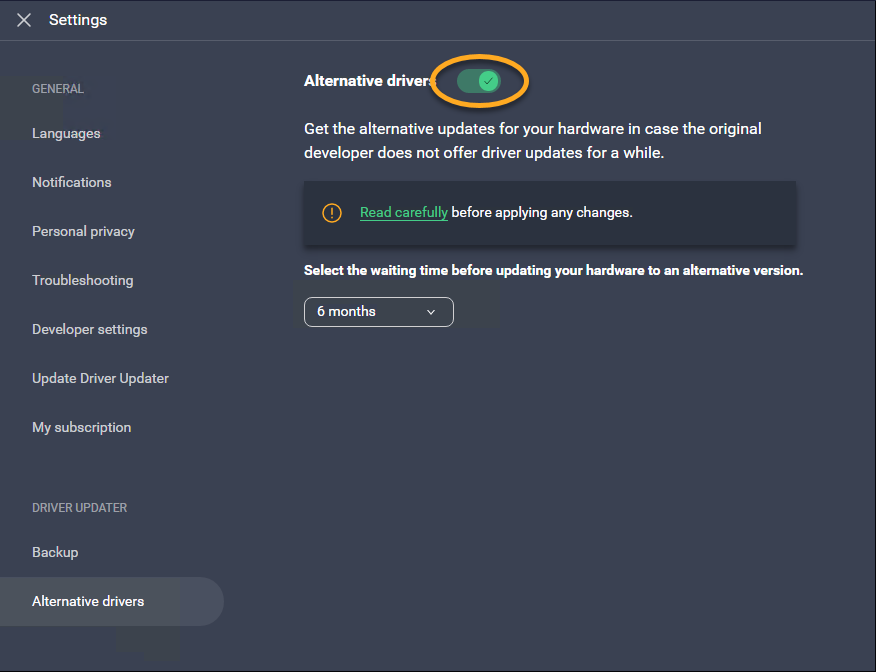This screenshot has width=876, height=672.
Task: Follow the Read carefully link
Action: point(403,213)
